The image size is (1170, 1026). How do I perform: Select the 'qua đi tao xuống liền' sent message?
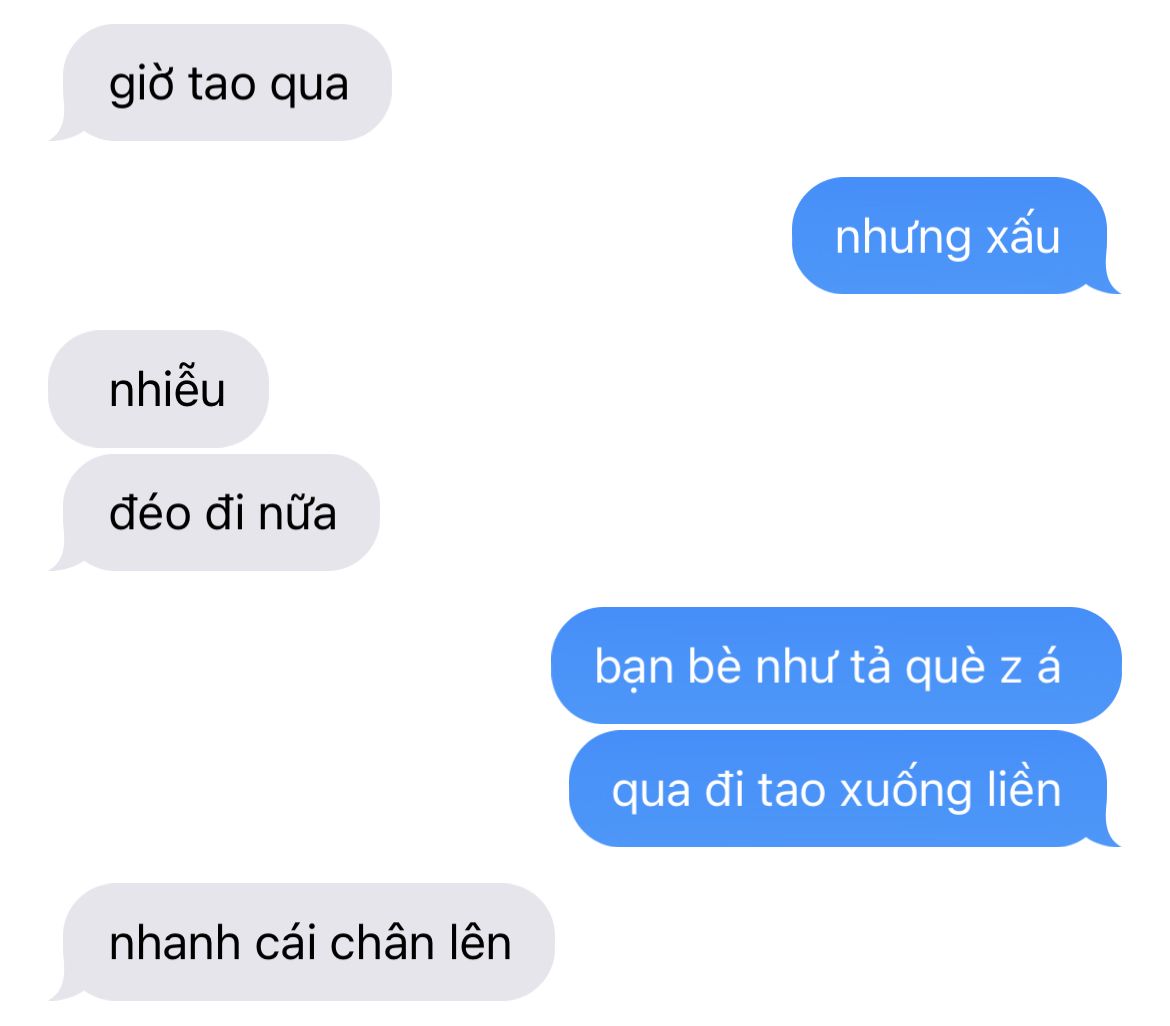838,788
